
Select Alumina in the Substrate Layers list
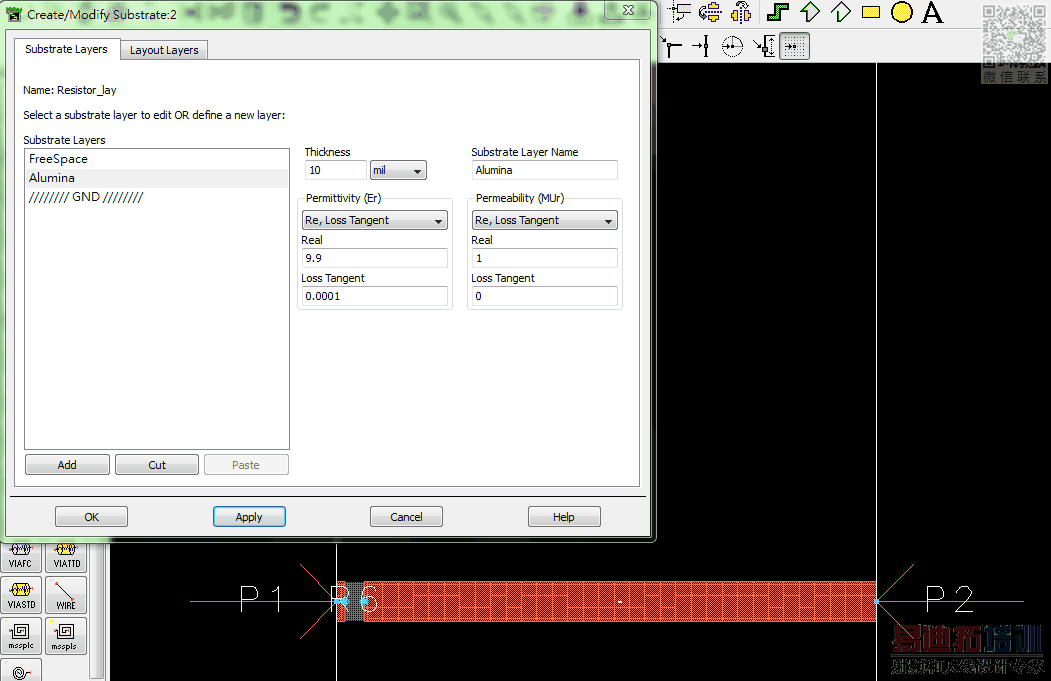coord(157,178)
